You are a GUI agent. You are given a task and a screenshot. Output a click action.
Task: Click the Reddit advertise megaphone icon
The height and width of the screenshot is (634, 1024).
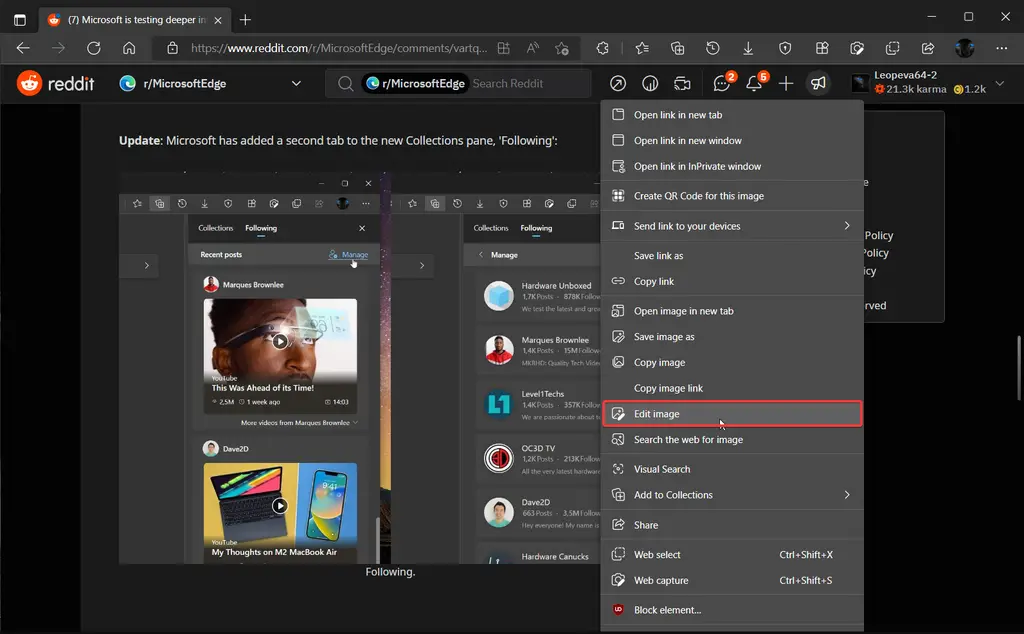818,84
